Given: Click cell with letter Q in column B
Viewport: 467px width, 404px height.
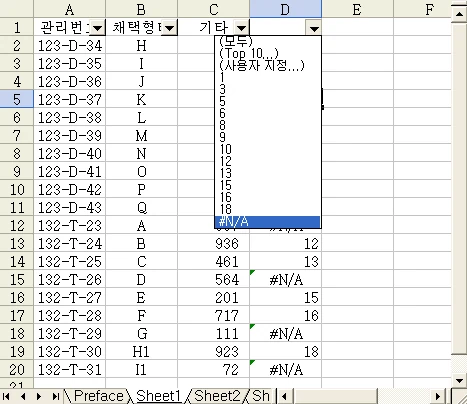Looking at the screenshot, I should [141, 208].
